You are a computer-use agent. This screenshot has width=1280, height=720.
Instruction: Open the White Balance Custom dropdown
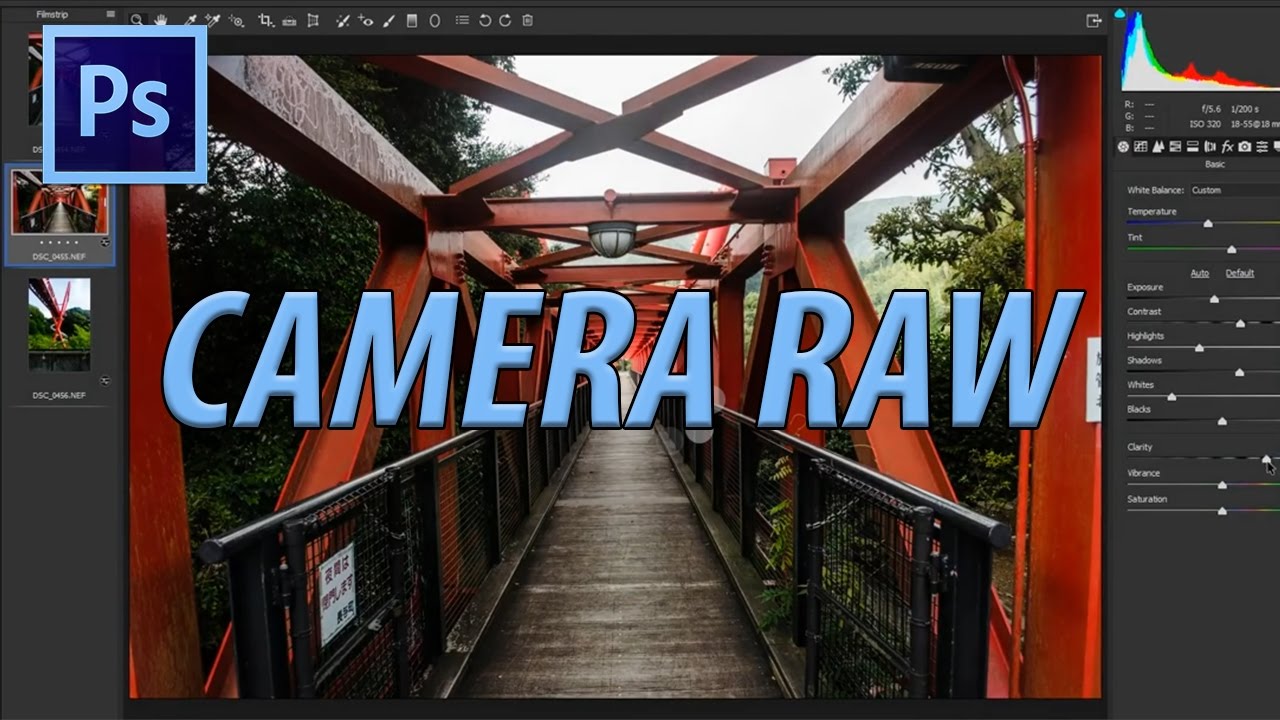click(x=1235, y=190)
